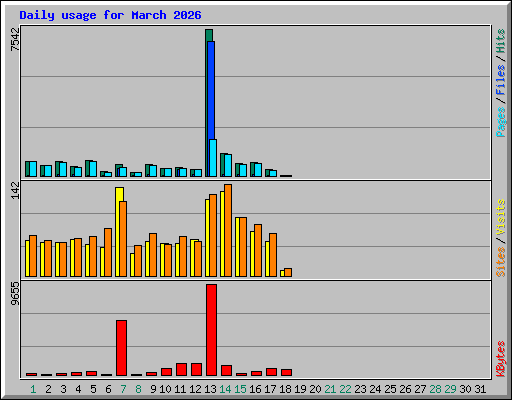This screenshot has width=512, height=400.
Task: Click the orange Sites bar for day 14
Action: point(228,230)
